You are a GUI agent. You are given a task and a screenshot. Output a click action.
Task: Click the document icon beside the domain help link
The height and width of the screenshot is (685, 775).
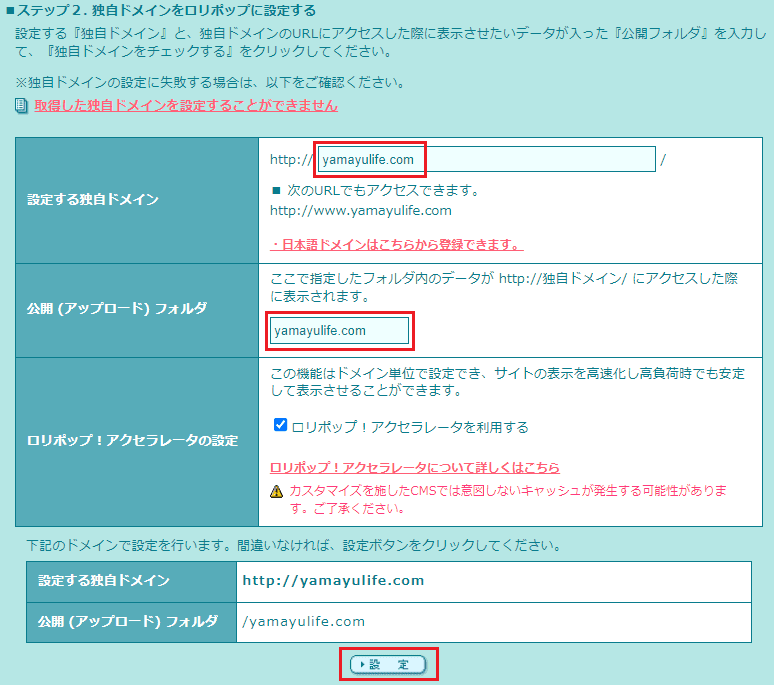(22, 105)
